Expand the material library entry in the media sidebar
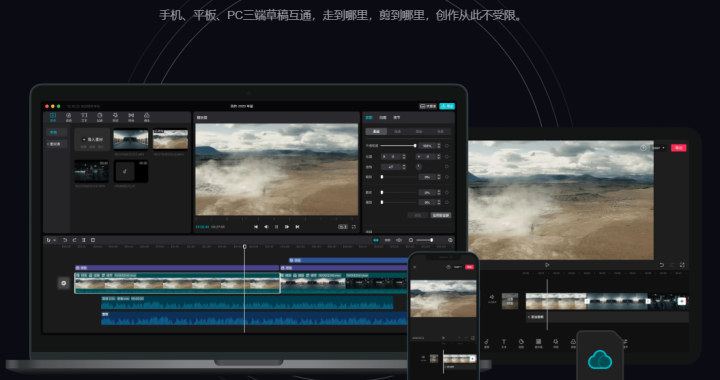This screenshot has height=380, width=720. click(x=56, y=144)
